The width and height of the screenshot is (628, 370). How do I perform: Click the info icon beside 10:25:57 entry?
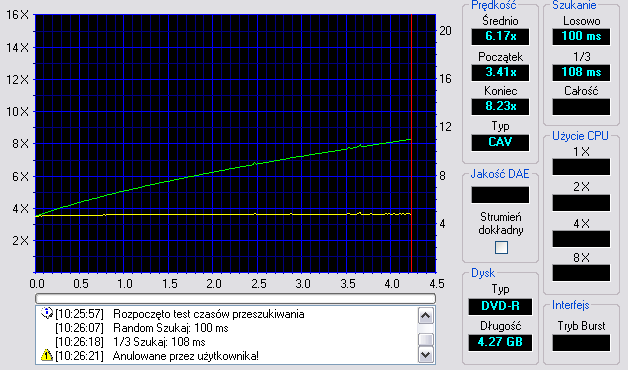(x=46, y=313)
